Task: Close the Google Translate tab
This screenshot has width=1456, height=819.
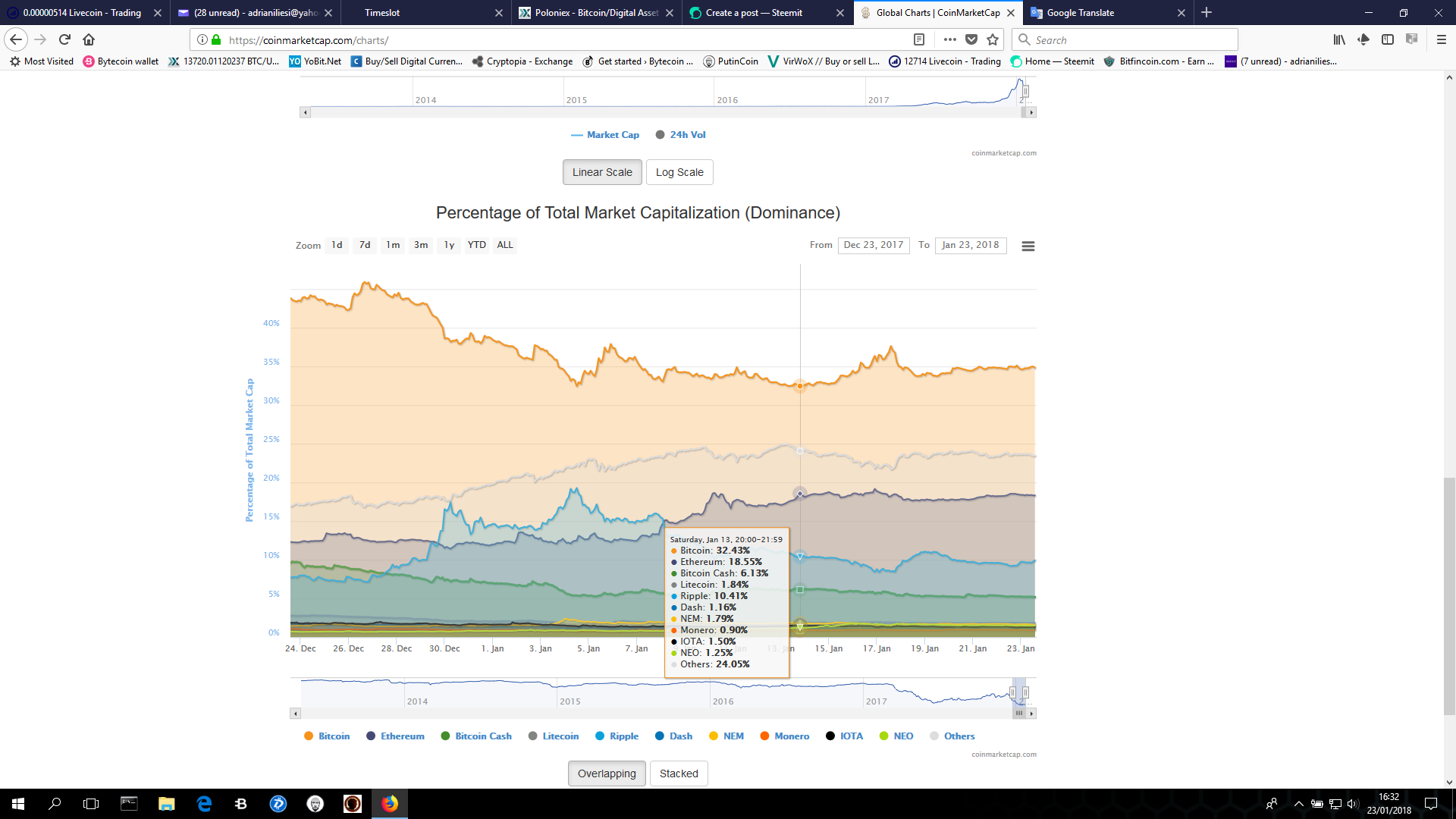Action: click(1181, 13)
